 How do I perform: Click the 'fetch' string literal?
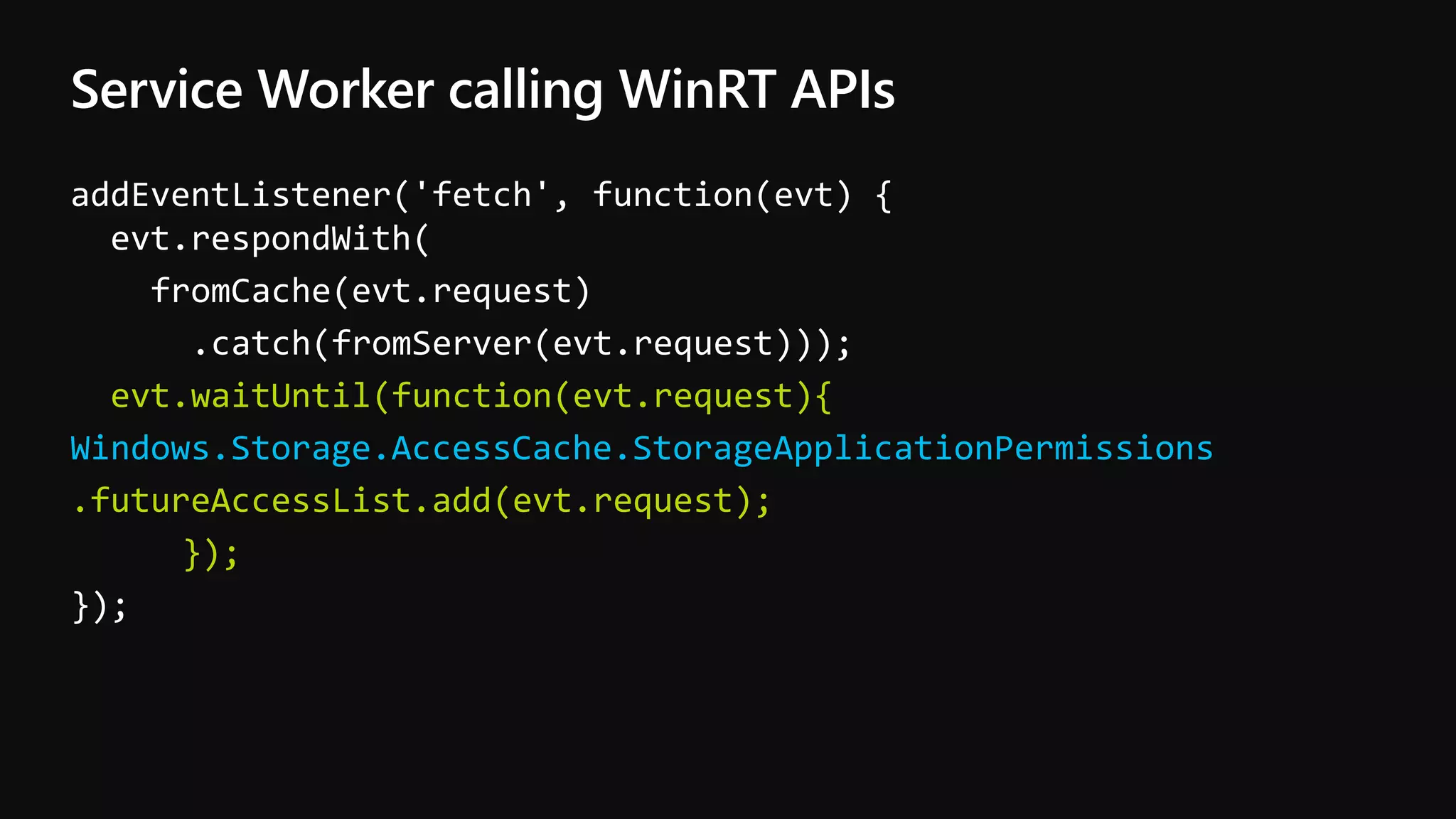pyautogui.click(x=482, y=196)
